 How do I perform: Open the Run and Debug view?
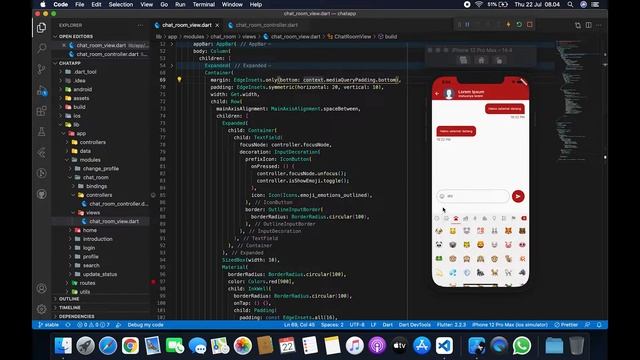pos(42,91)
